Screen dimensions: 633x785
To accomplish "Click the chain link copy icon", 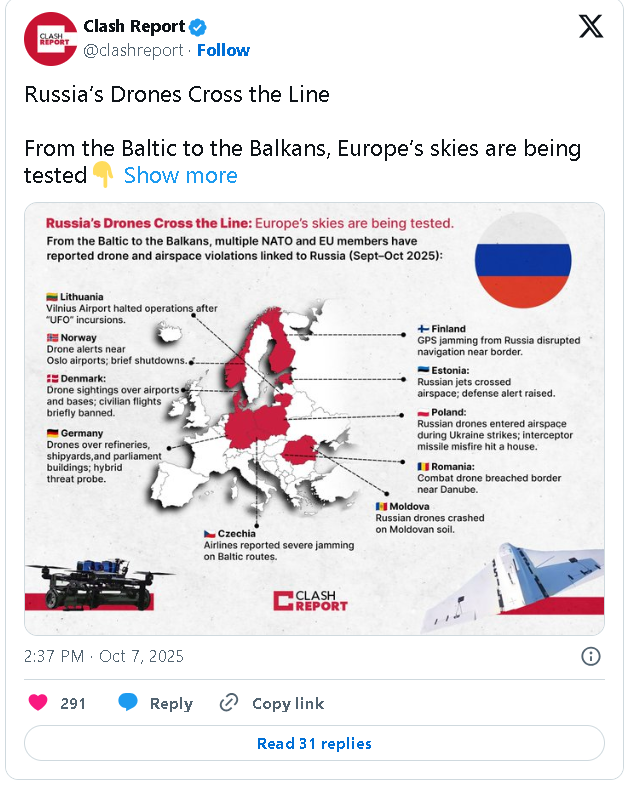I will click(229, 703).
